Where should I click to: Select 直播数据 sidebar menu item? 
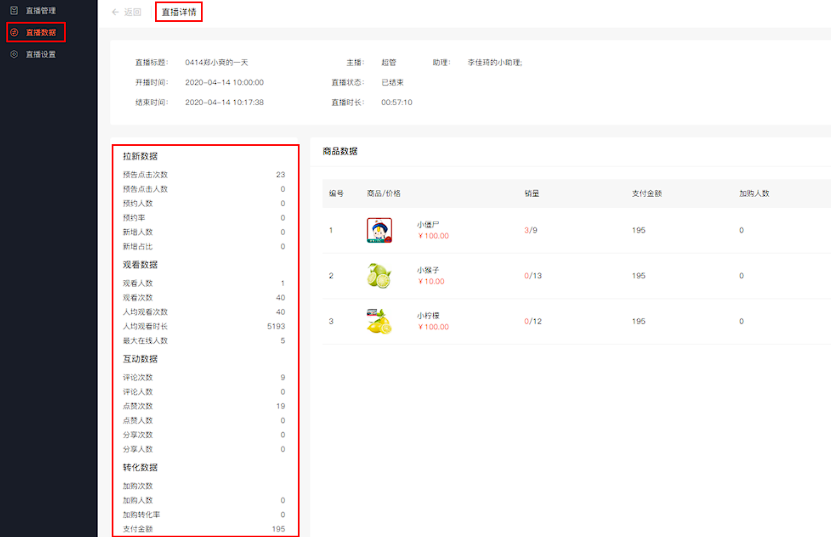tap(41, 32)
